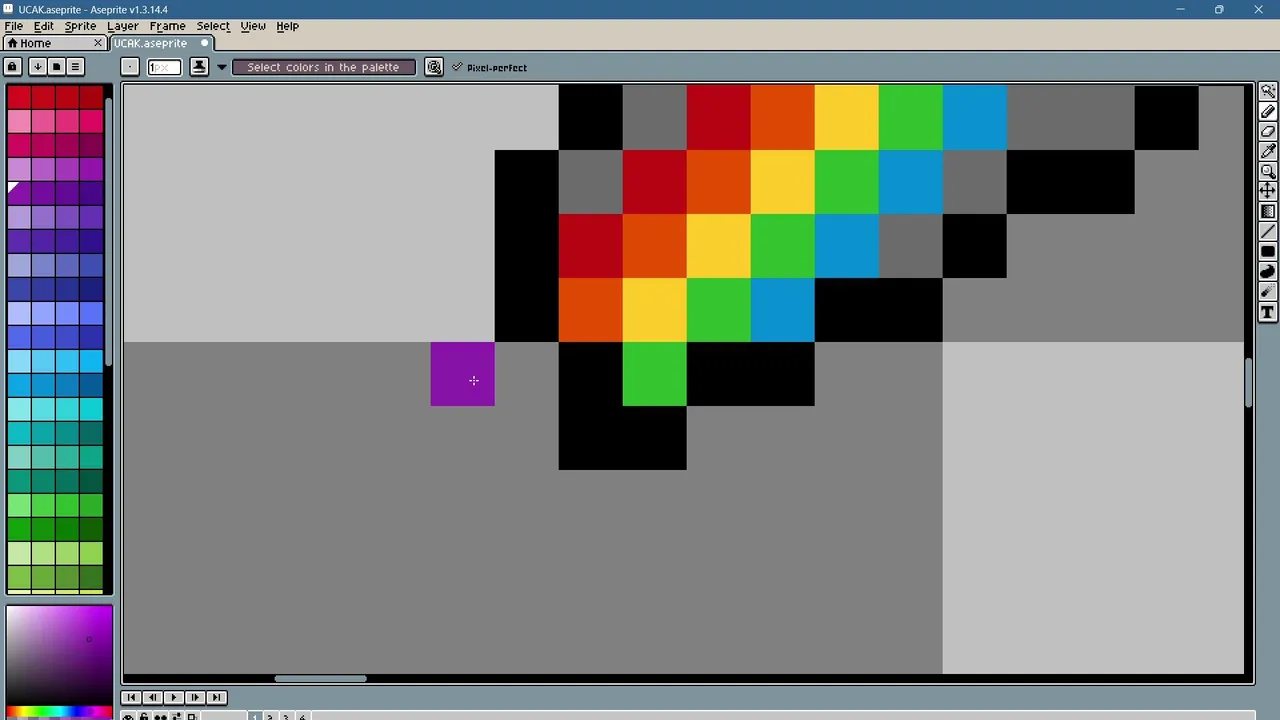Select the Move tool
This screenshot has height=720, width=1280.
coord(1268,191)
